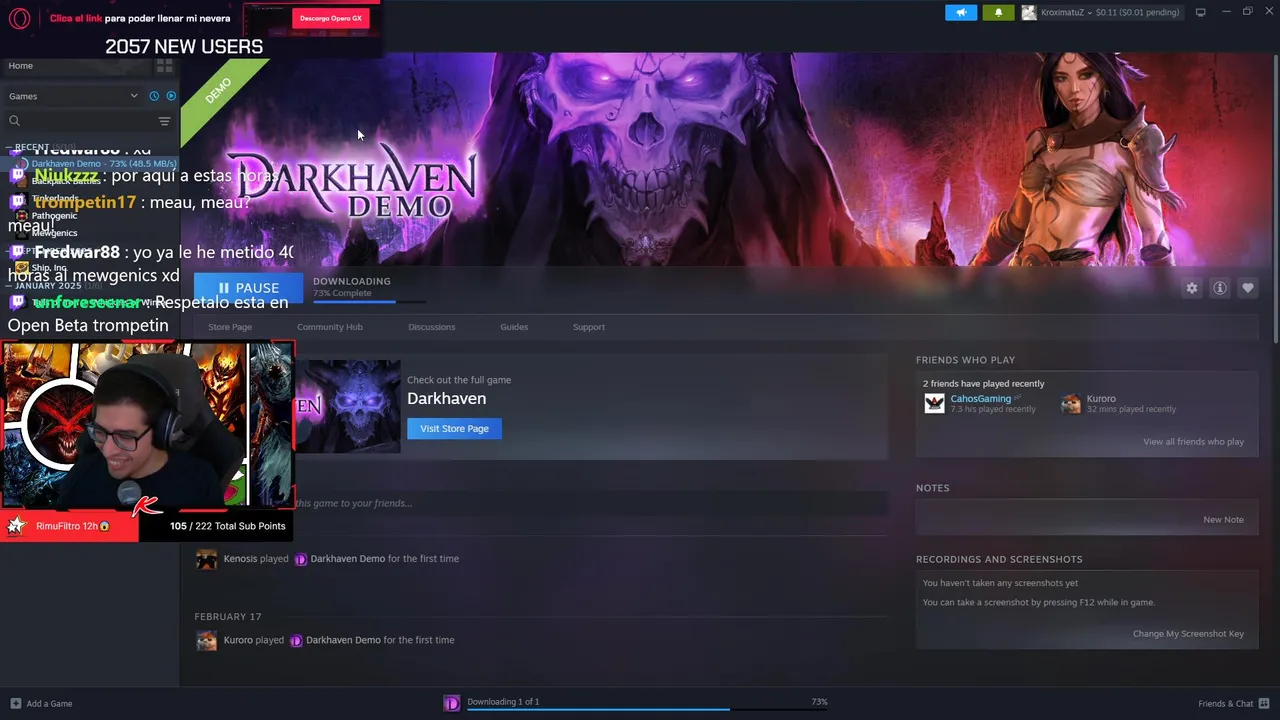Open the Downloading 1 of 1 status
This screenshot has height=720, width=1280.
[503, 701]
